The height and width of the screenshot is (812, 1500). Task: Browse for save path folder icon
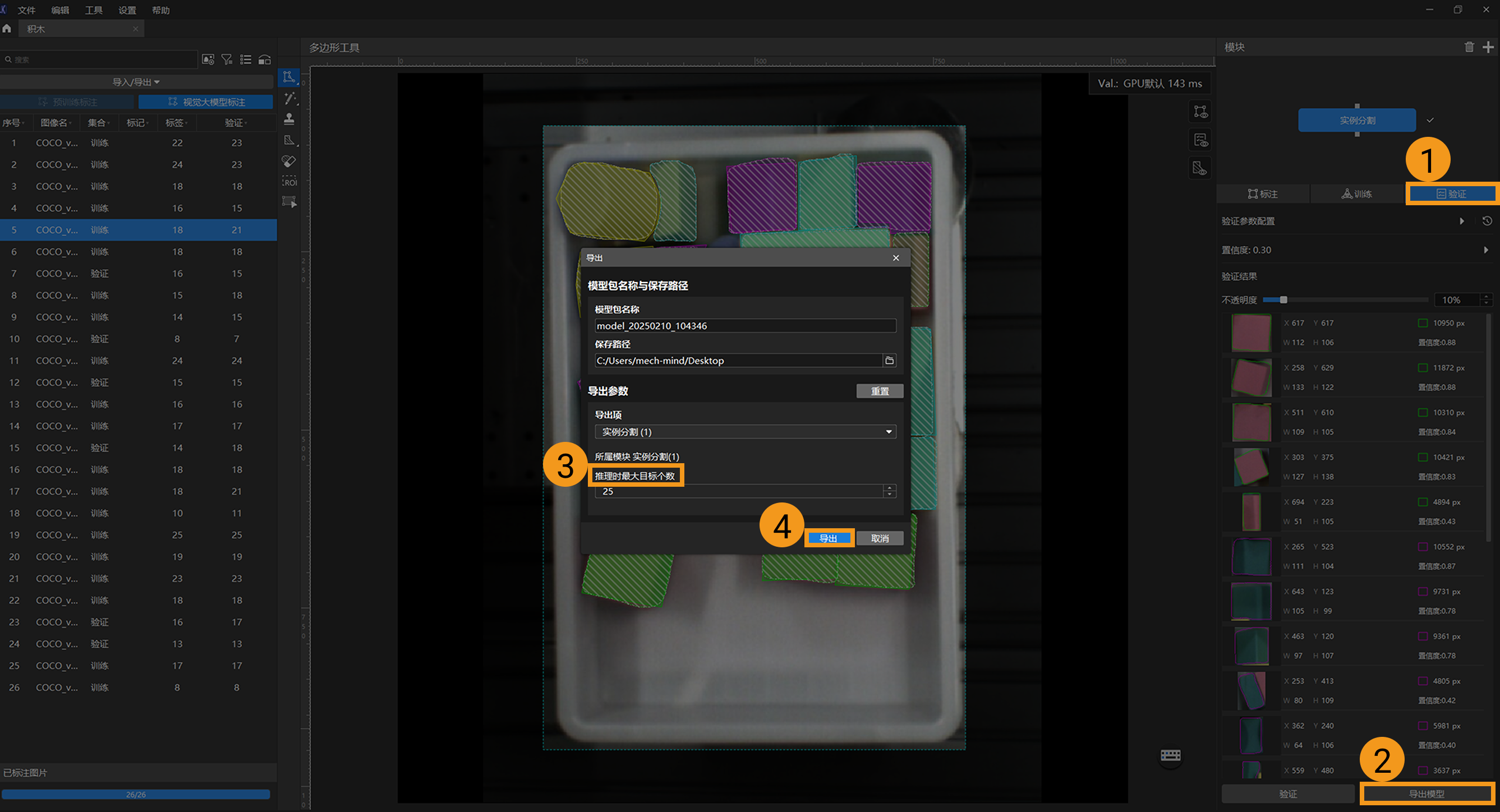pyautogui.click(x=889, y=361)
